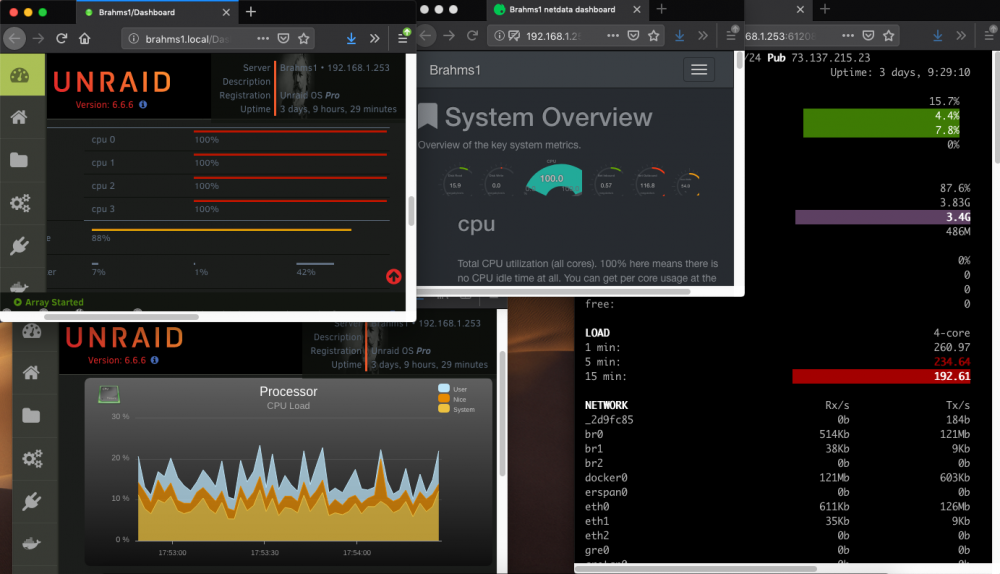Click System Overview heading in netdata
This screenshot has height=574, width=1000.
(548, 117)
